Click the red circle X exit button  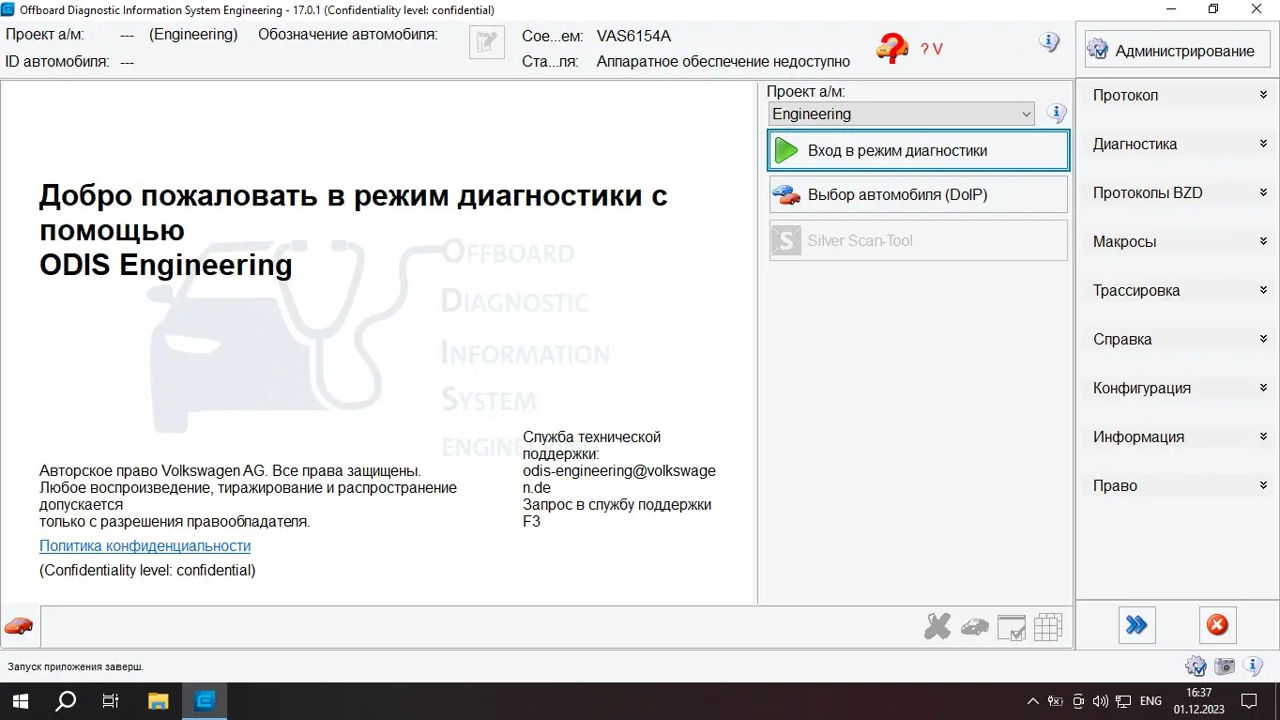pos(1217,625)
